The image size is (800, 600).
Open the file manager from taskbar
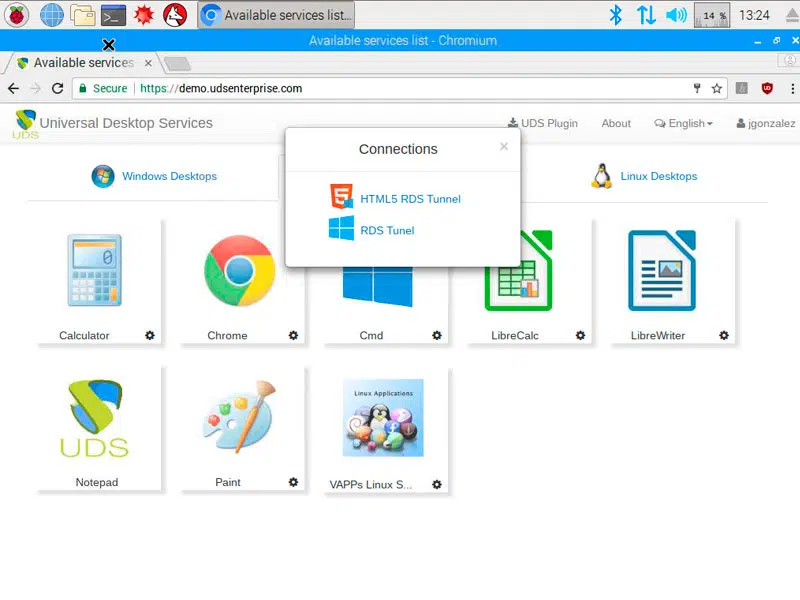pyautogui.click(x=83, y=15)
